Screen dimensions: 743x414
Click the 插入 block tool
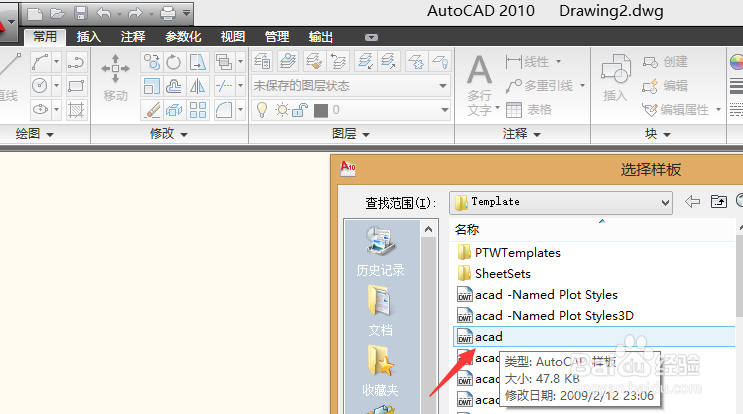[x=615, y=78]
